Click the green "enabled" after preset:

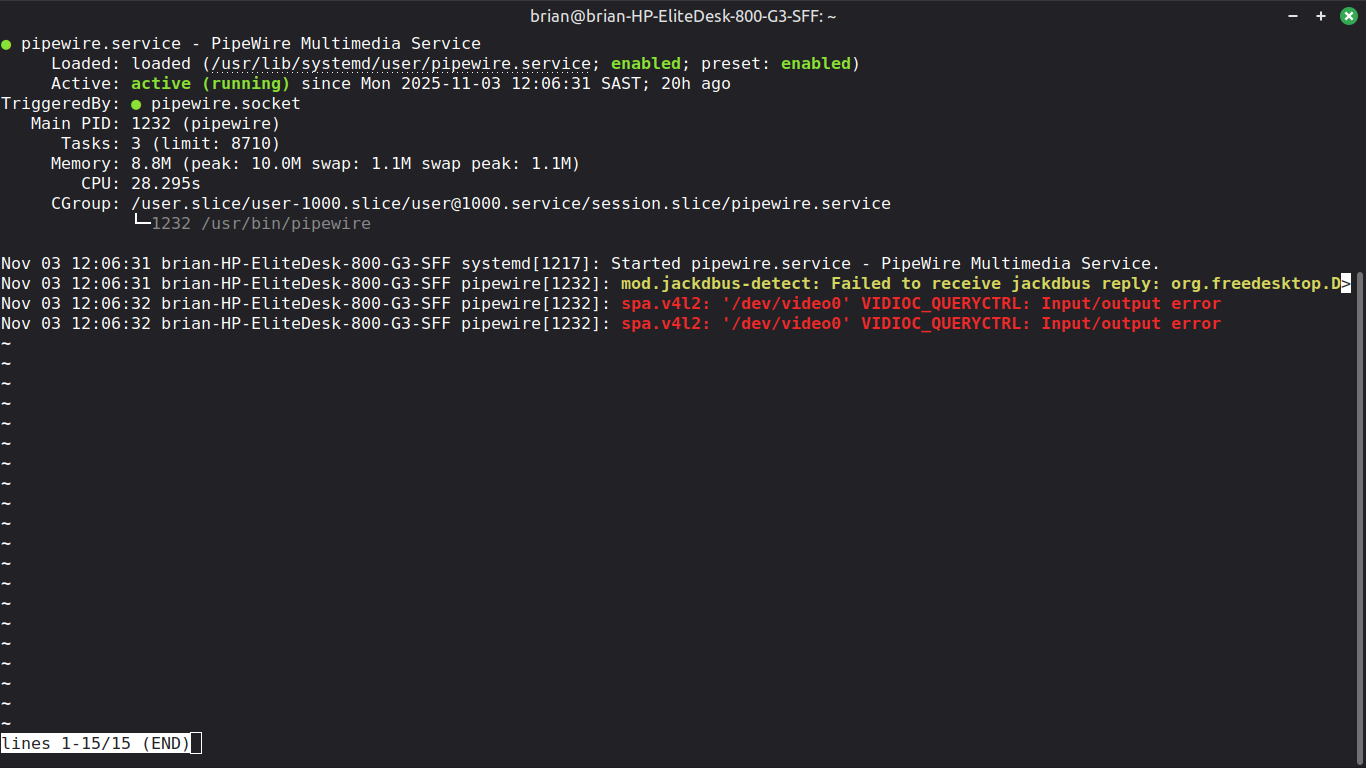pos(816,64)
